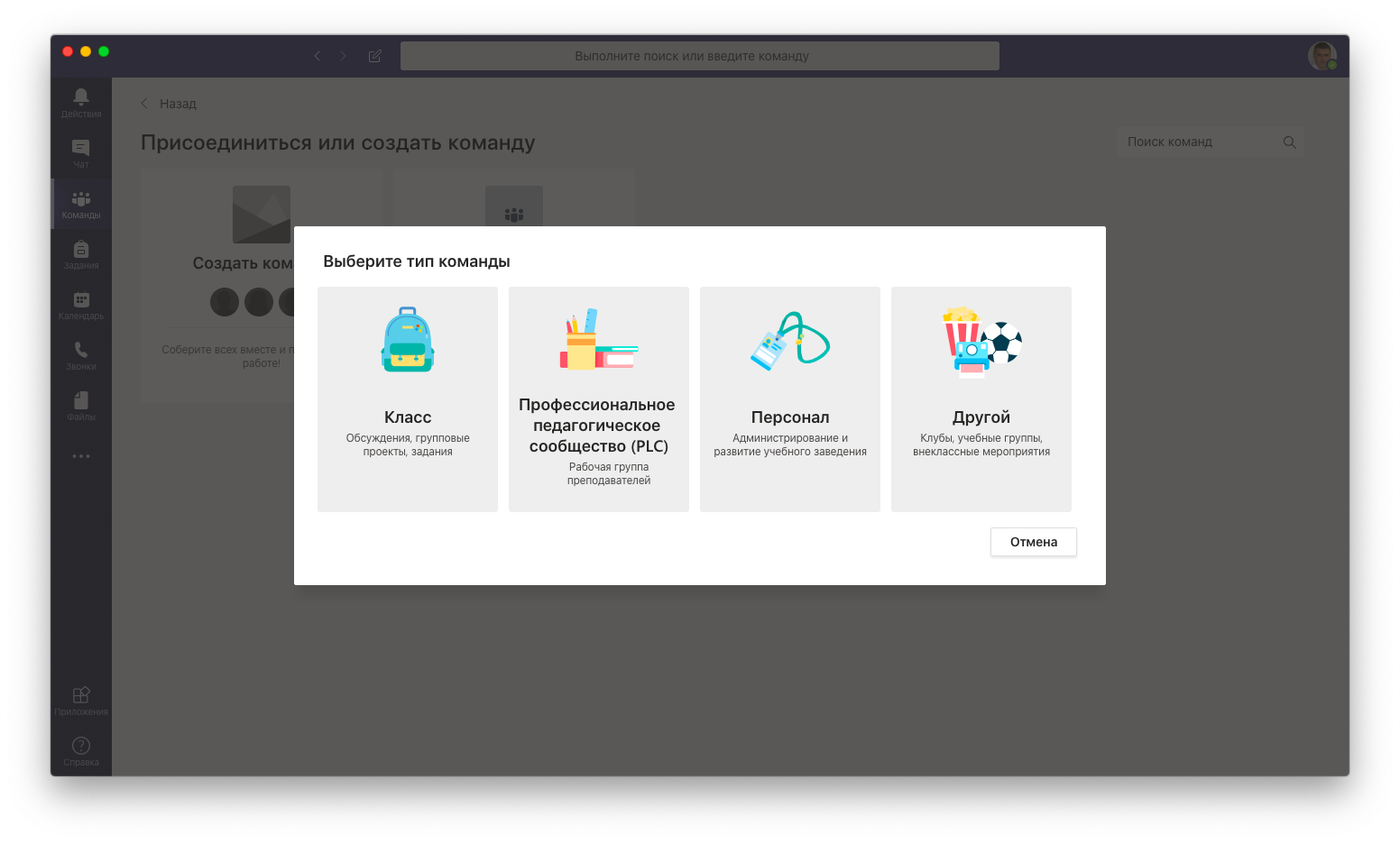The image size is (1400, 843).
Task: Start a new chat with compose icon
Action: coord(375,56)
